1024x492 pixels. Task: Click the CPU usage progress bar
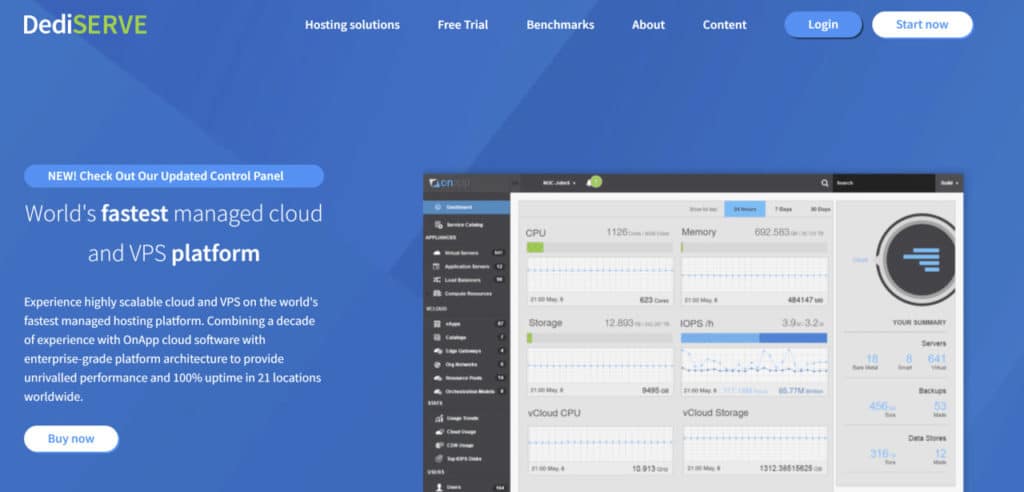pos(599,246)
